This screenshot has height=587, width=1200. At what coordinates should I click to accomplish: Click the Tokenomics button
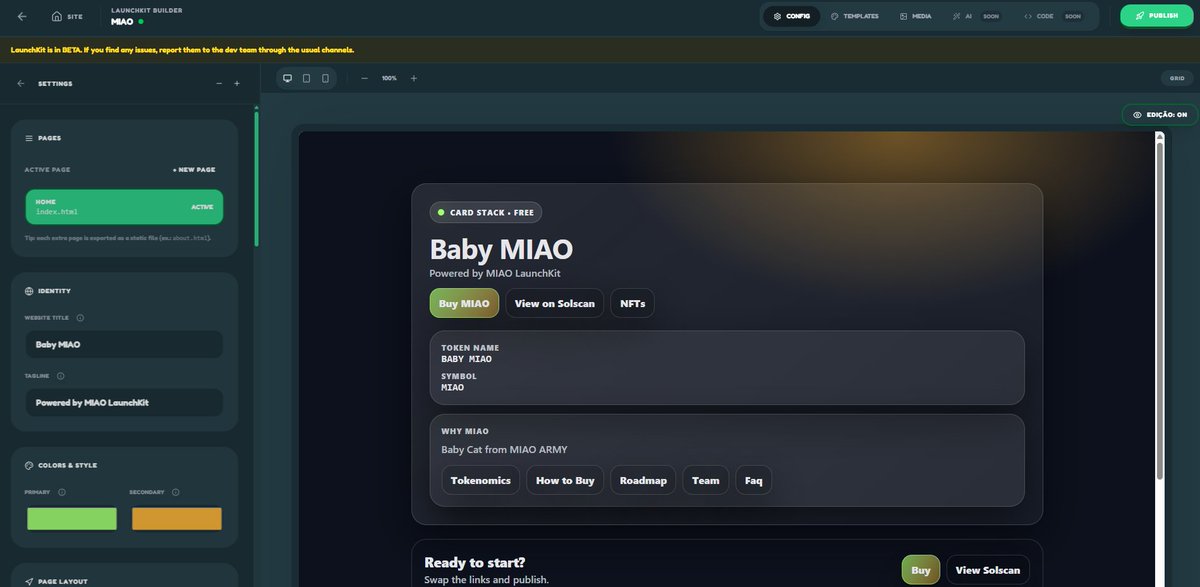(x=481, y=480)
